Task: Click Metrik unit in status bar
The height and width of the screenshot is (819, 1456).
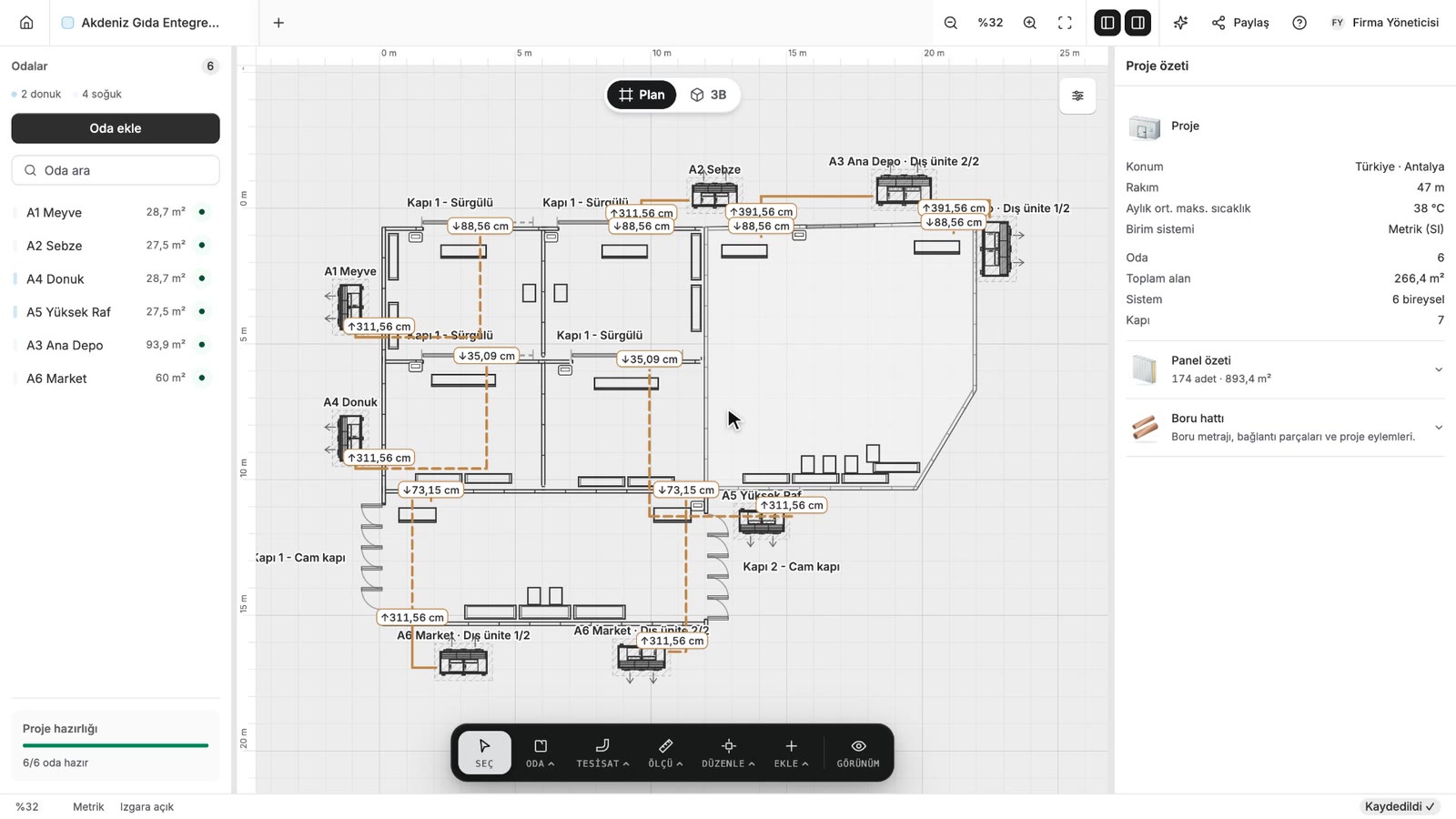Action: (88, 807)
